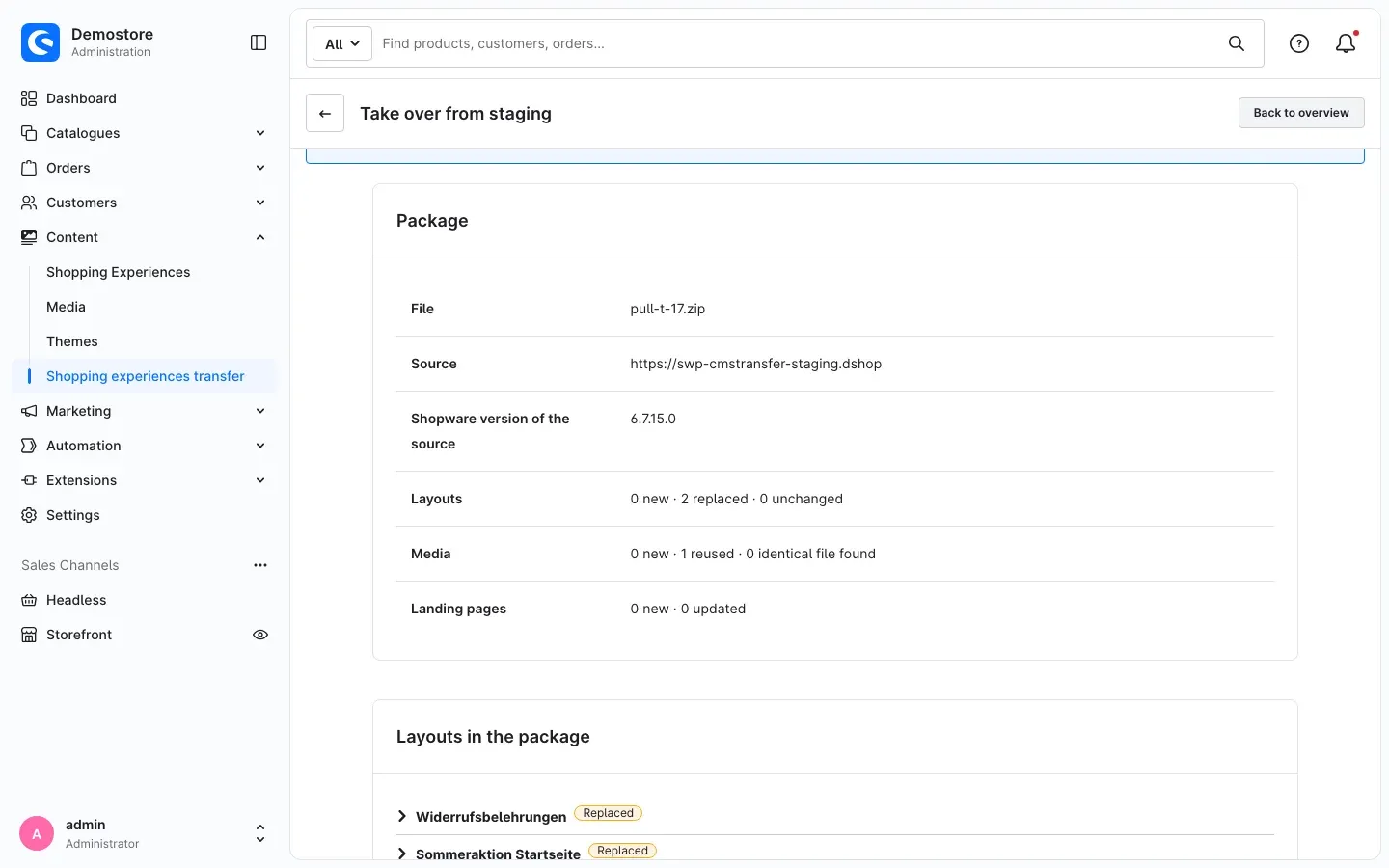1389x868 pixels.
Task: Open the admin user menu chevron
Action: [x=259, y=833]
